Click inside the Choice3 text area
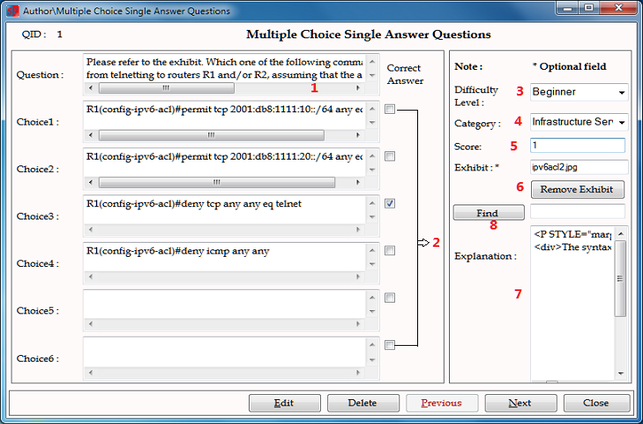Image resolution: width=643 pixels, height=424 pixels. [x=224, y=210]
